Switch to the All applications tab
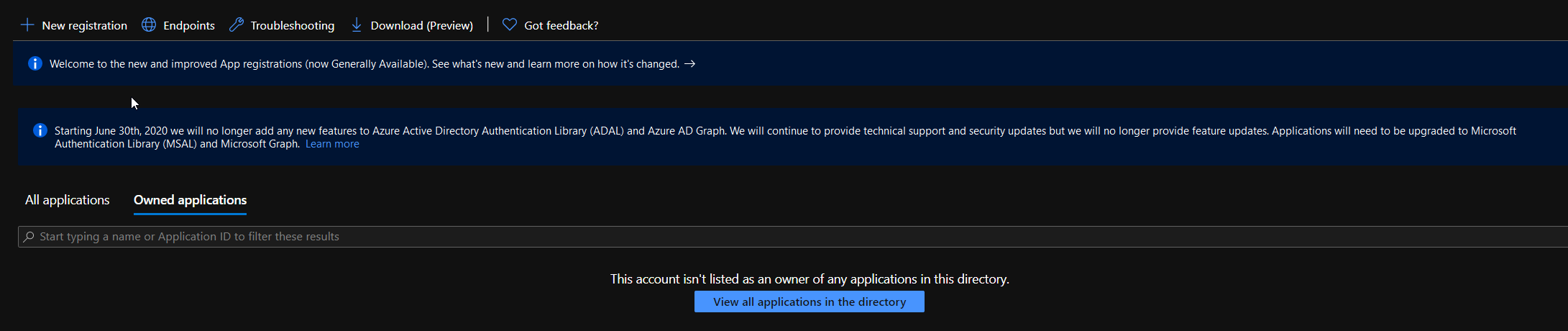 click(x=68, y=200)
